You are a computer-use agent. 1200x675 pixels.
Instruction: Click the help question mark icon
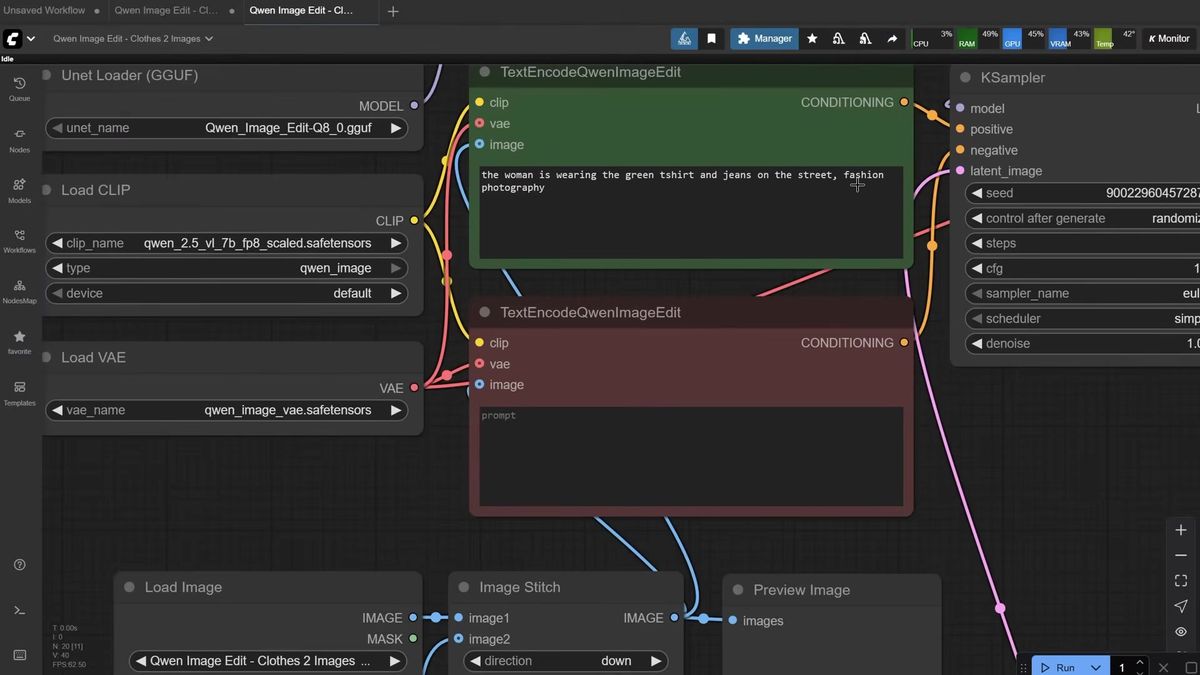click(19, 565)
